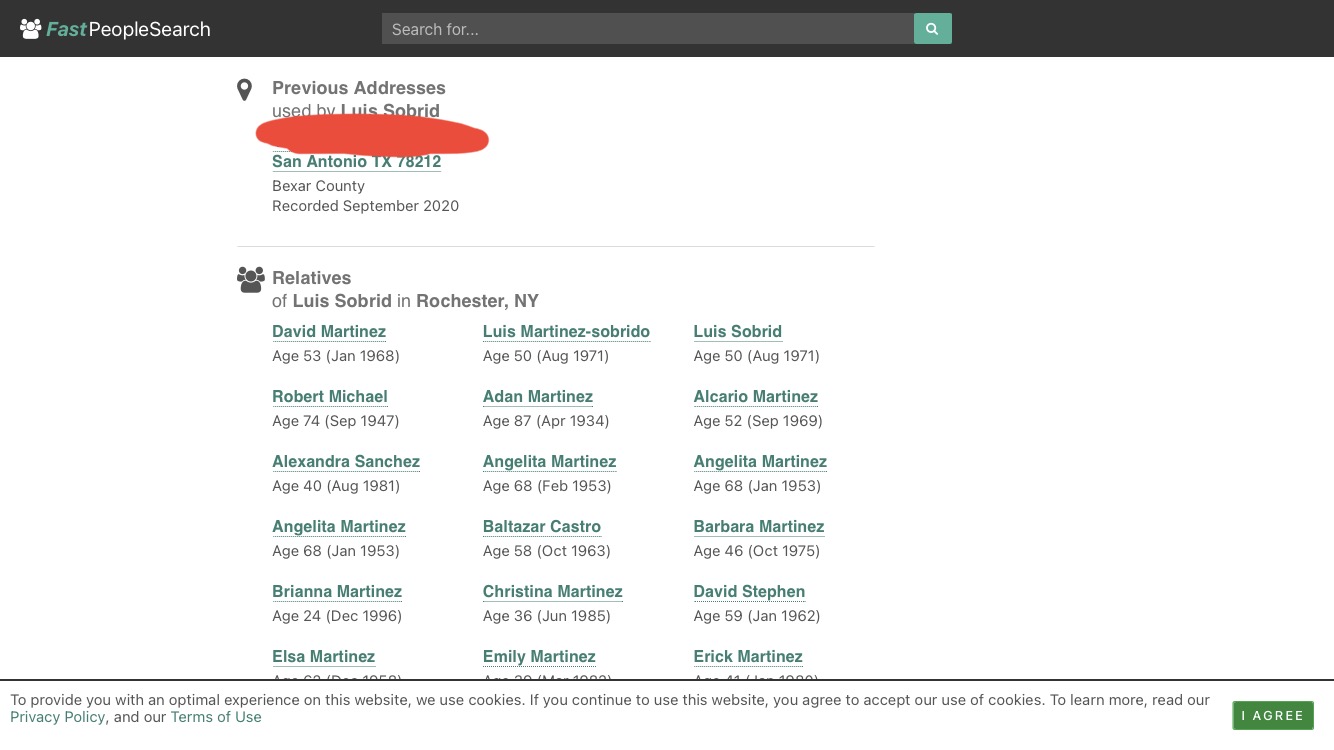Screen dimensions: 1334x750
Task: Click Age 87 (Apr 1934) text
Action: click(546, 421)
